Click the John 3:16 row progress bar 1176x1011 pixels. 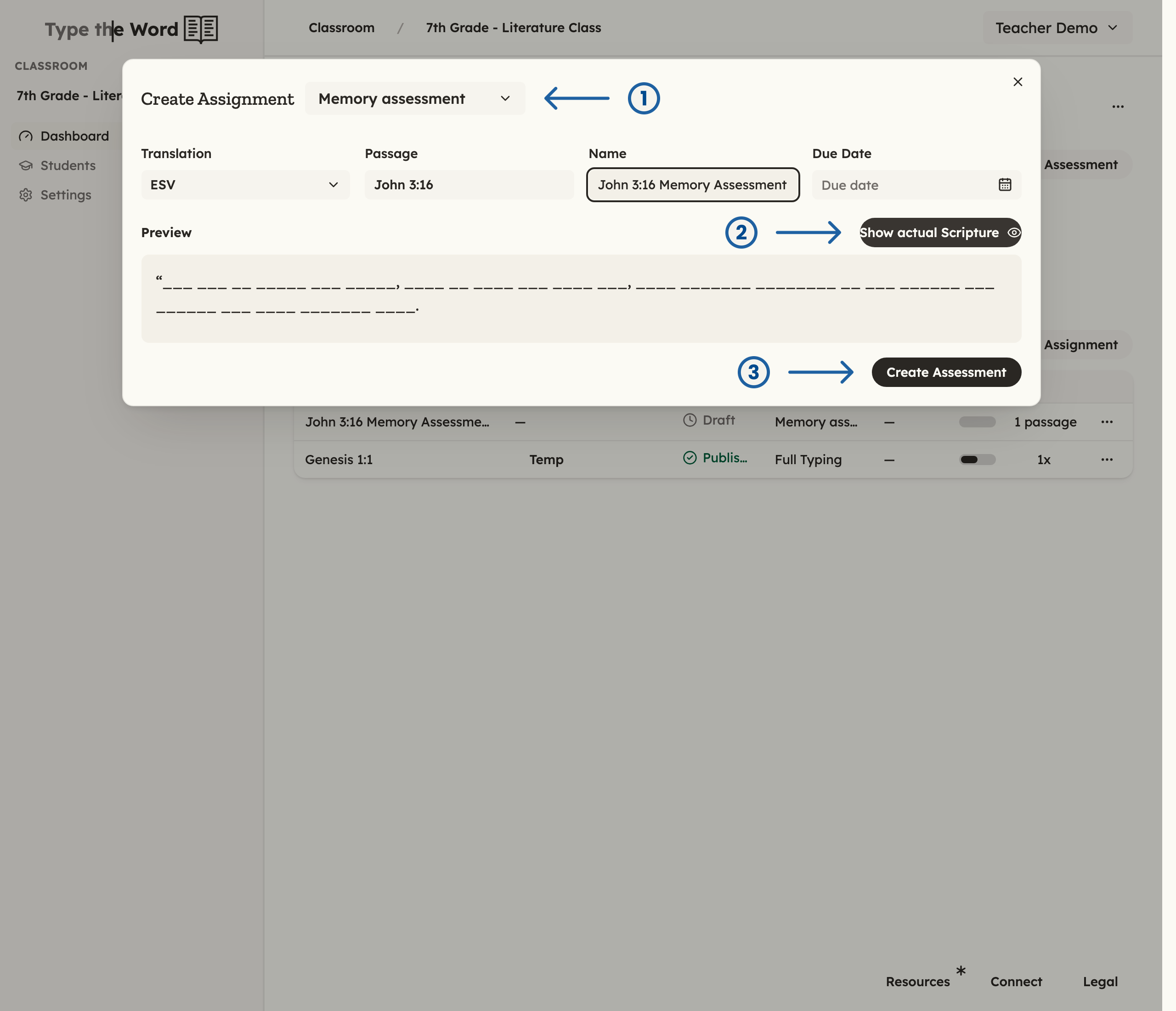click(978, 422)
